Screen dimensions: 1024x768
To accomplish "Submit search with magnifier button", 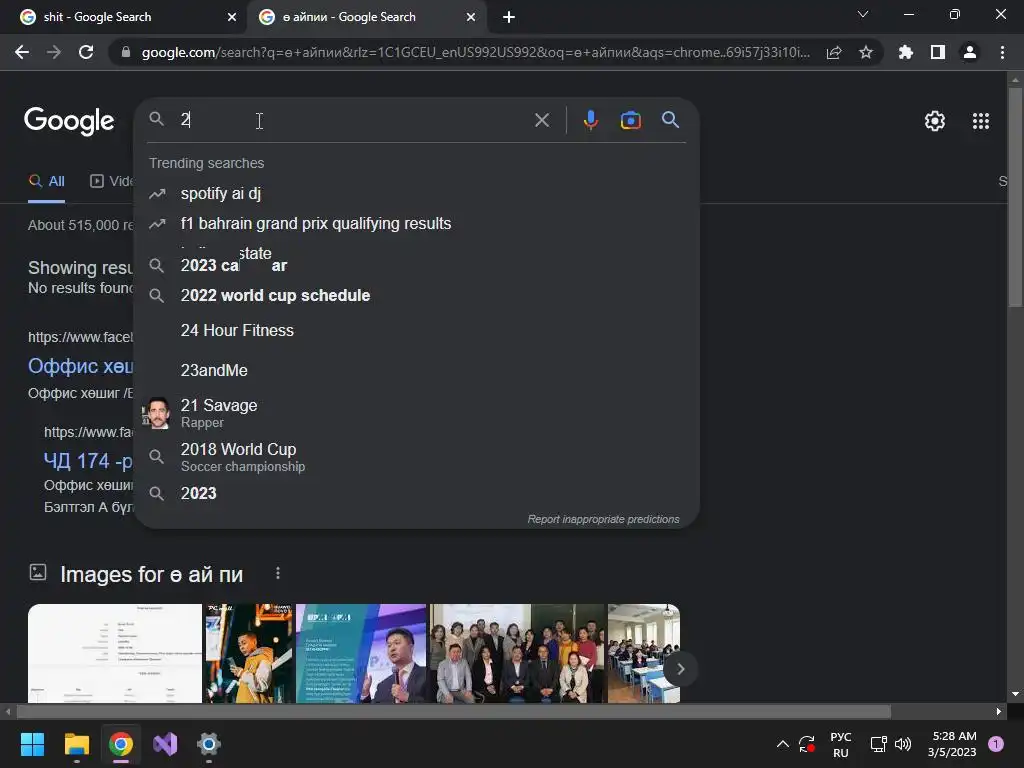I will tap(670, 120).
